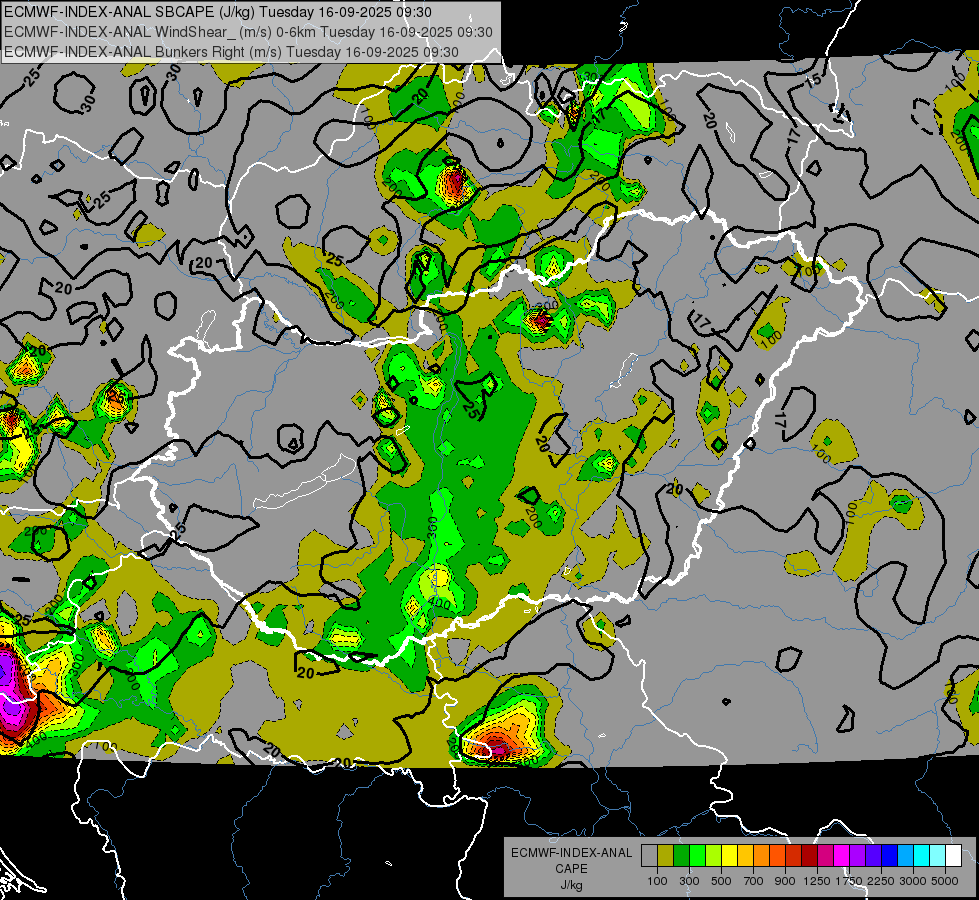Click the SBCAPE header line at top
Screen dimensions: 979x900
click(217, 12)
